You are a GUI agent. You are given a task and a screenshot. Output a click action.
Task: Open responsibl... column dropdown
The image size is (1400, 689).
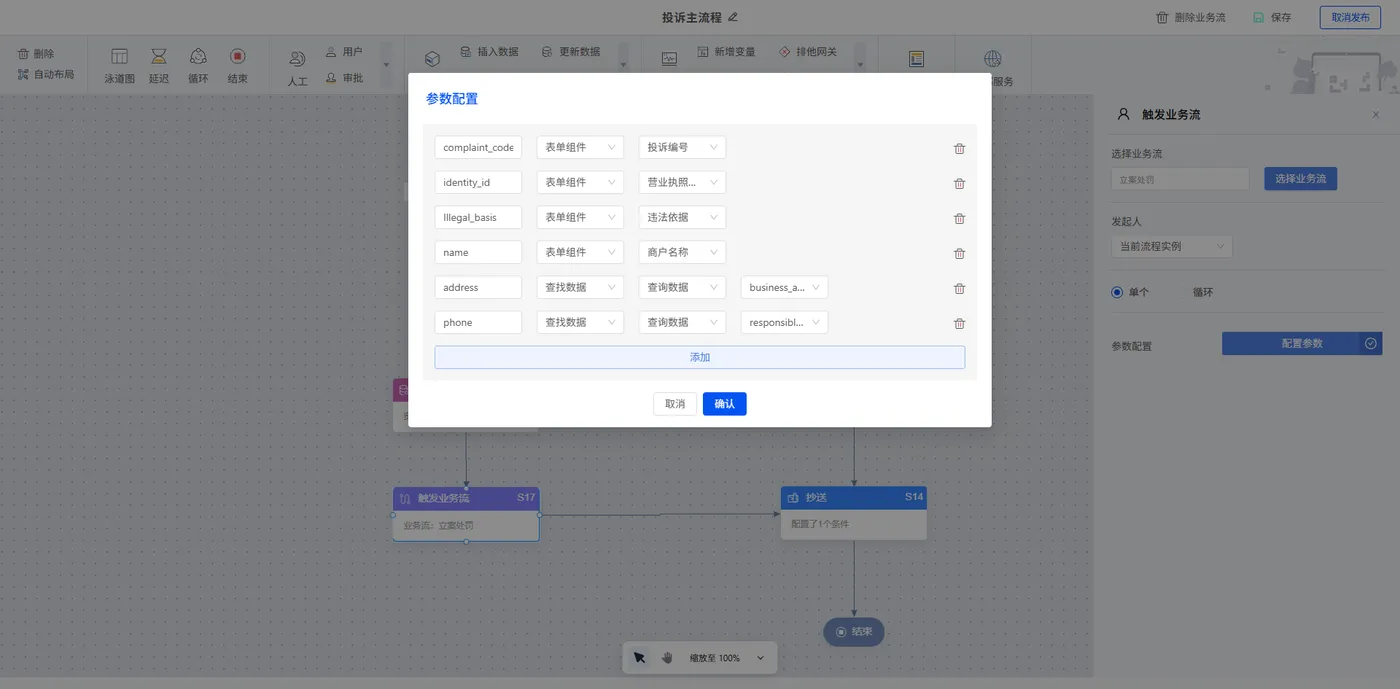[784, 322]
